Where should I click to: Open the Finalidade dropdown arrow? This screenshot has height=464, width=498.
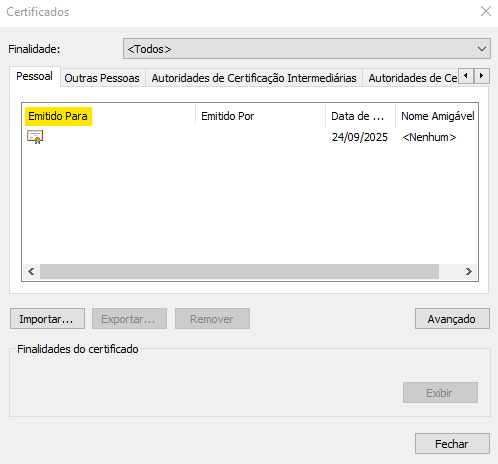(482, 49)
